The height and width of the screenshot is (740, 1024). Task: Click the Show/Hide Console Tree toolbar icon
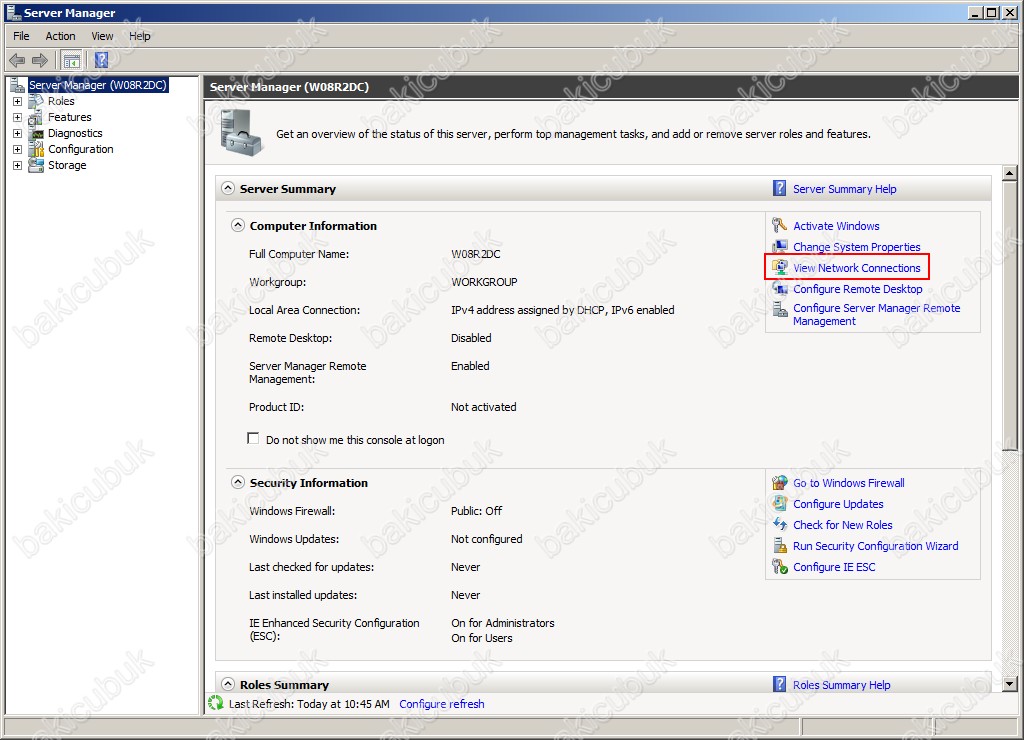(72, 61)
